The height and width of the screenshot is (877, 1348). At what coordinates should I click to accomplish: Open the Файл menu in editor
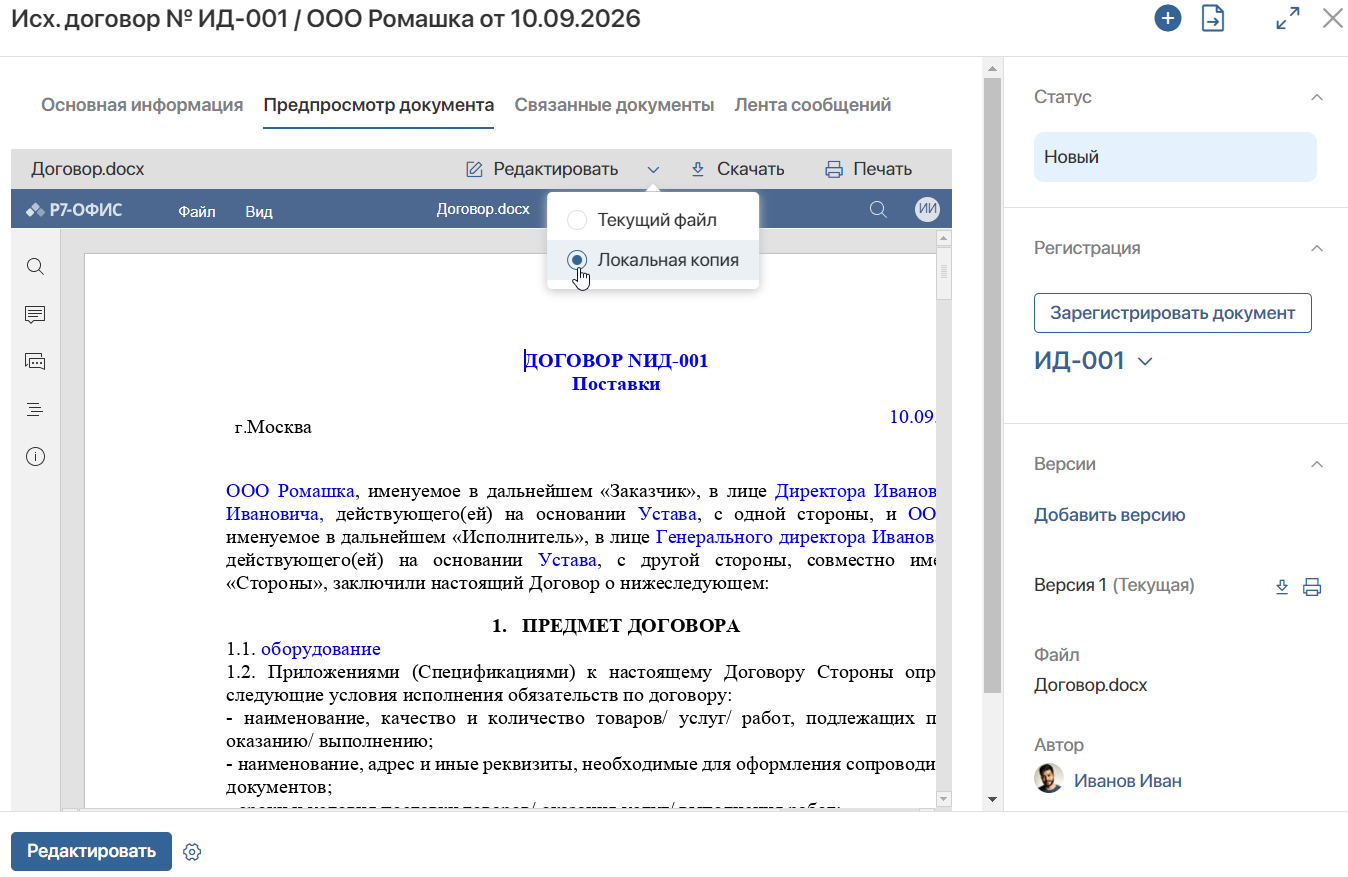click(x=197, y=211)
